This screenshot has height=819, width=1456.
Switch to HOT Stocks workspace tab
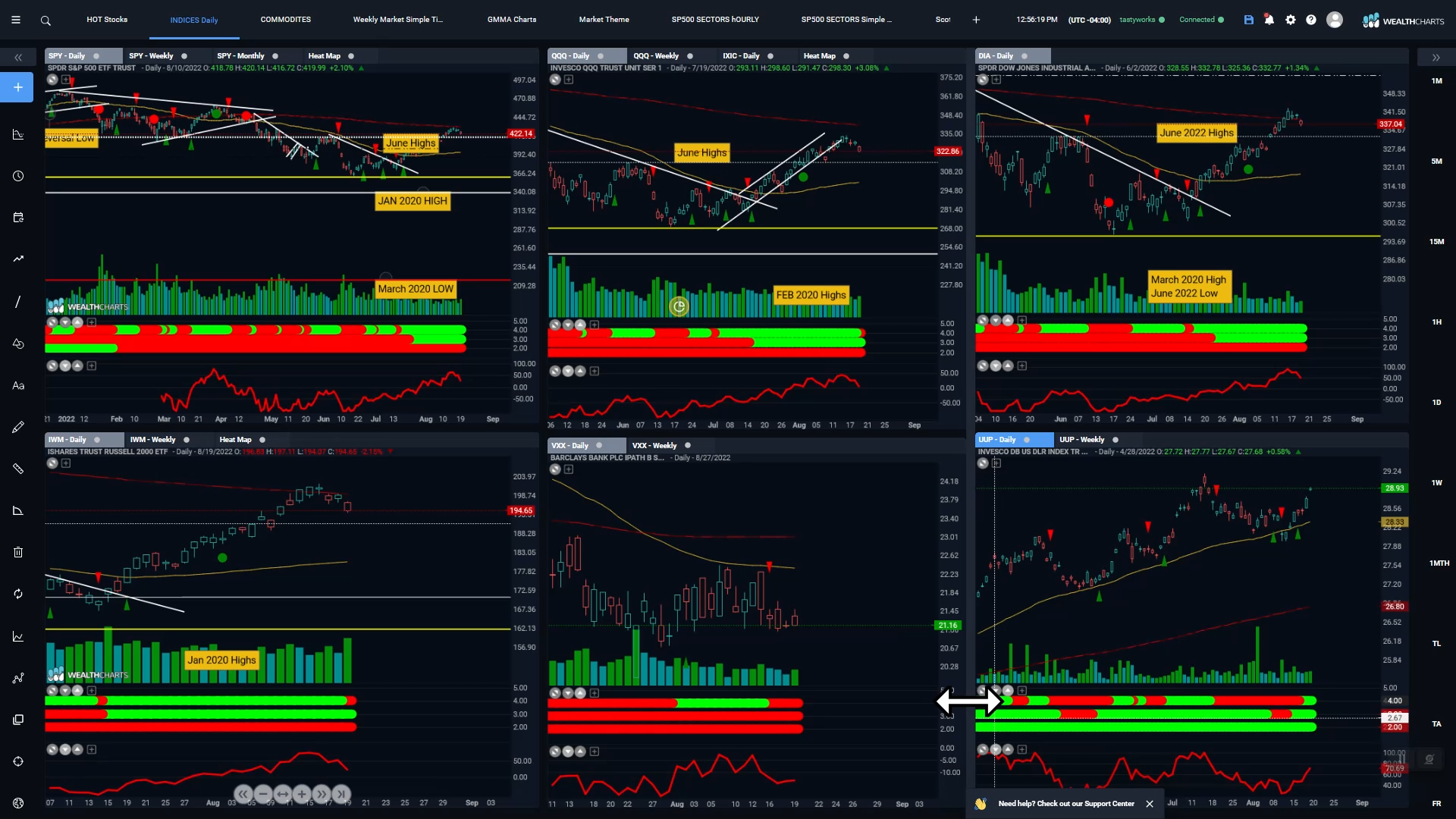[x=107, y=20]
